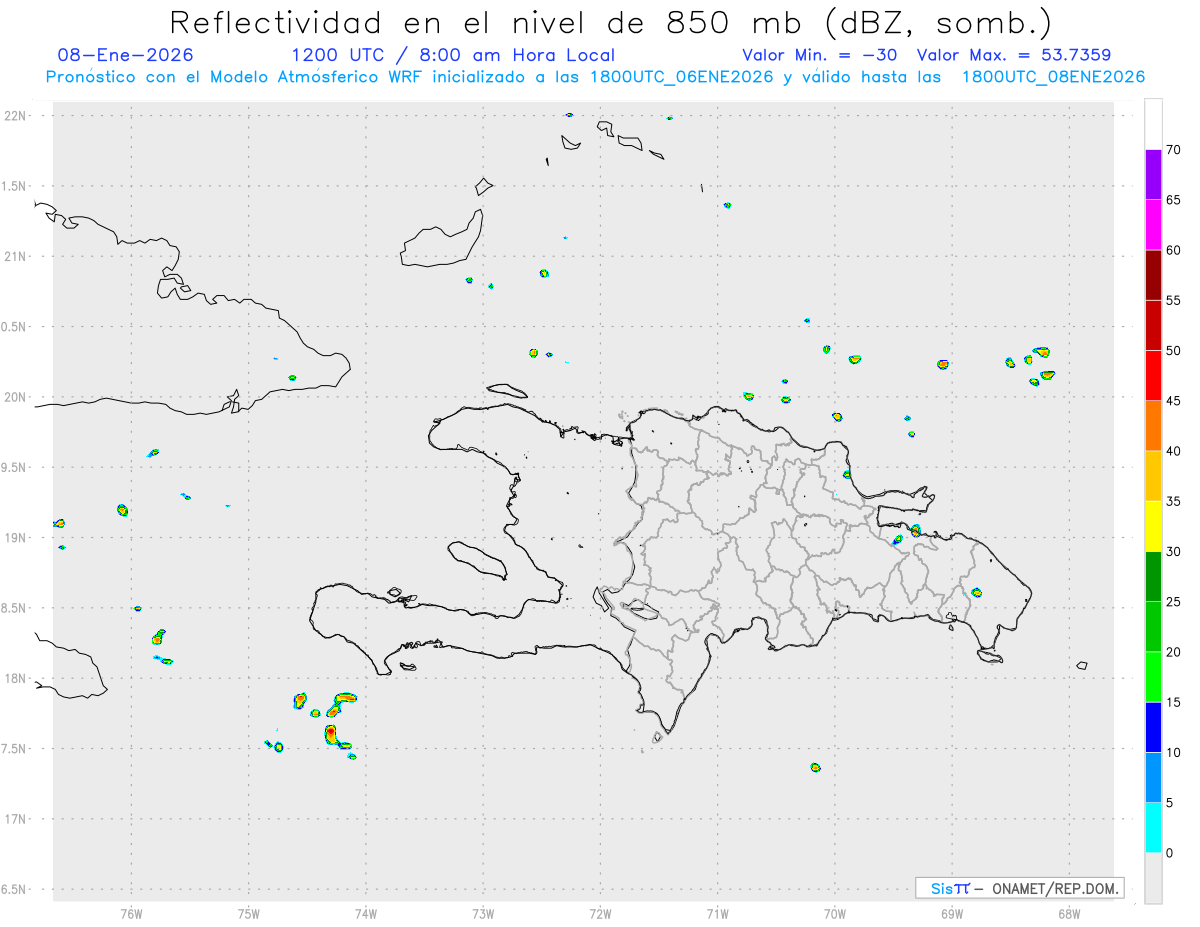
Task: Click the '70' colorbar scale value
Action: pos(1173,150)
